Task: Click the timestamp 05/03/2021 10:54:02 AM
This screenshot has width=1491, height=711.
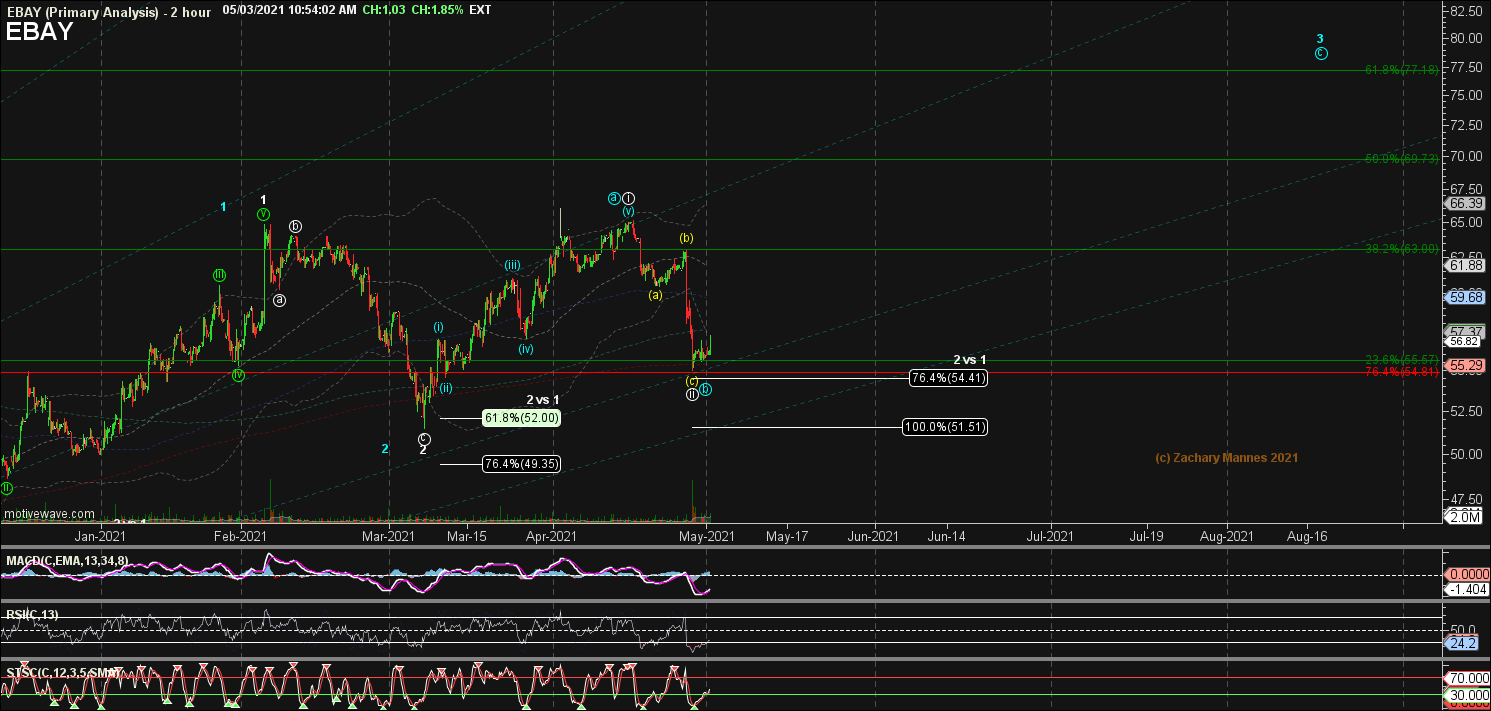Action: 290,9
